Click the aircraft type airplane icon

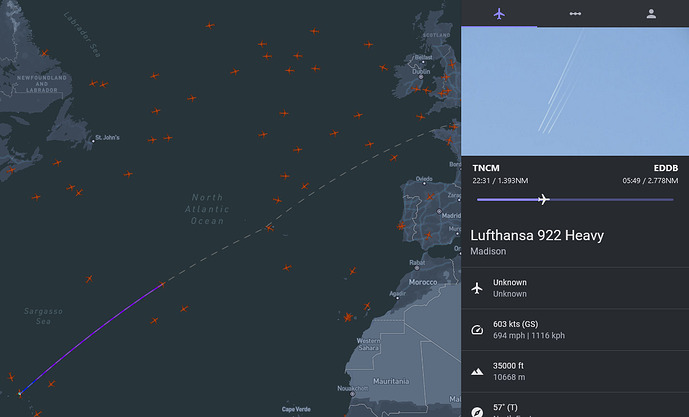(x=477, y=288)
